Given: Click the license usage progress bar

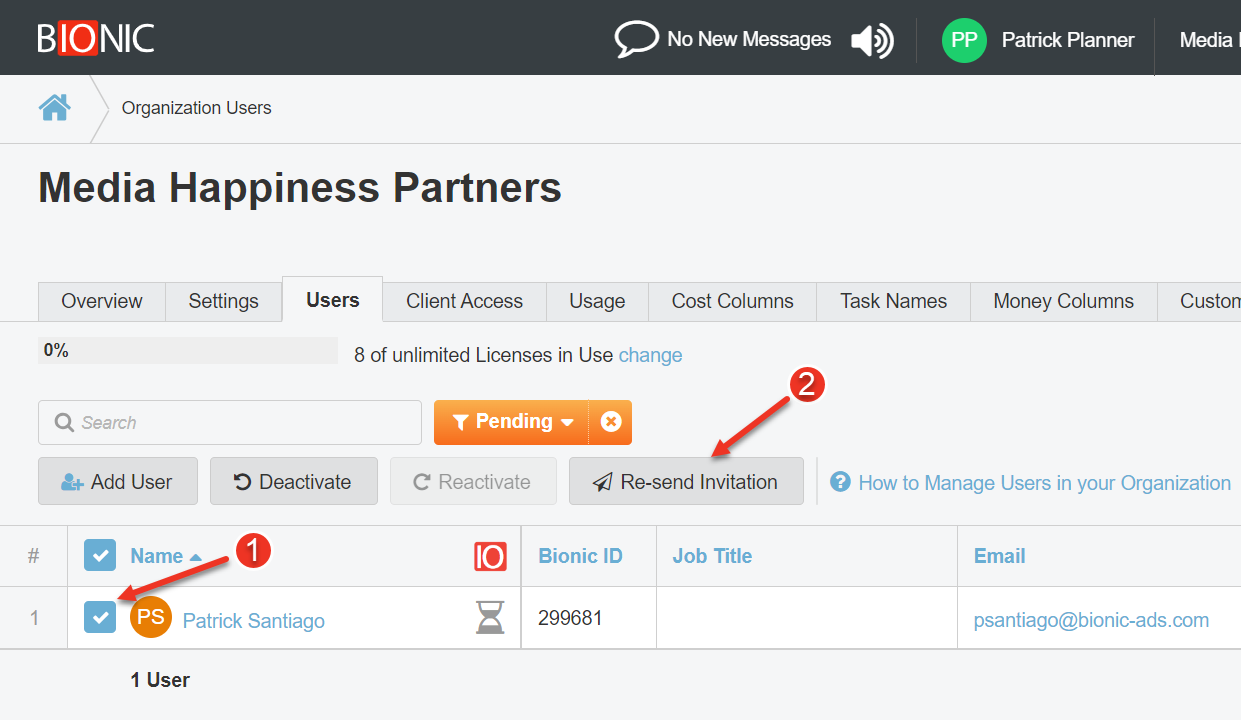Looking at the screenshot, I should click(186, 351).
